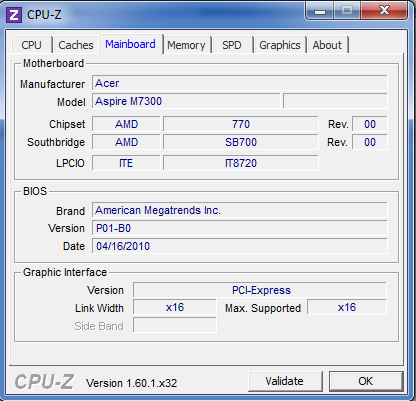Click the Link Width value x16
416x401 pixels.
click(175, 307)
